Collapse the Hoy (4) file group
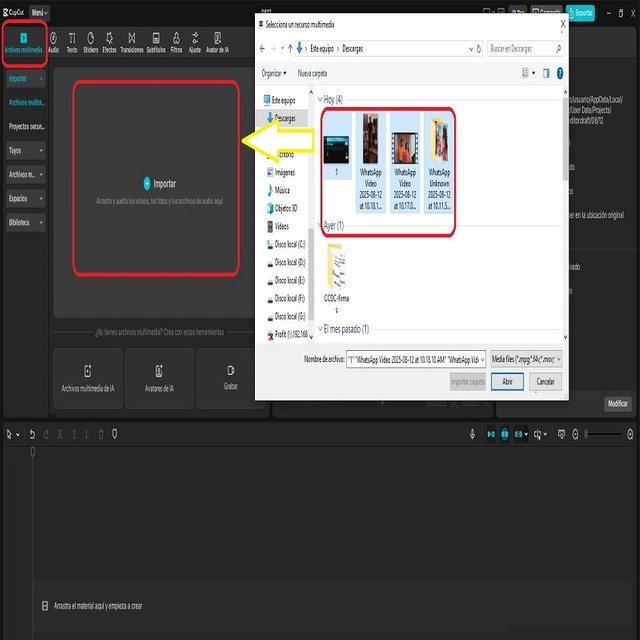The image size is (640, 640). click(x=320, y=99)
